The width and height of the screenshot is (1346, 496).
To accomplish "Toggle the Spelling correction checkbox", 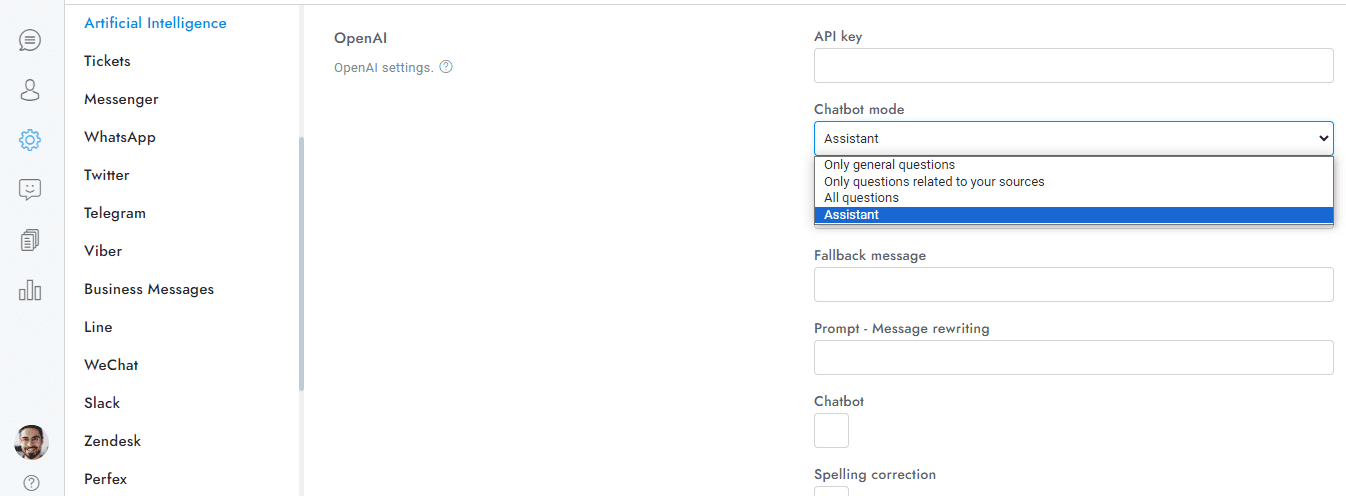I will [x=831, y=491].
